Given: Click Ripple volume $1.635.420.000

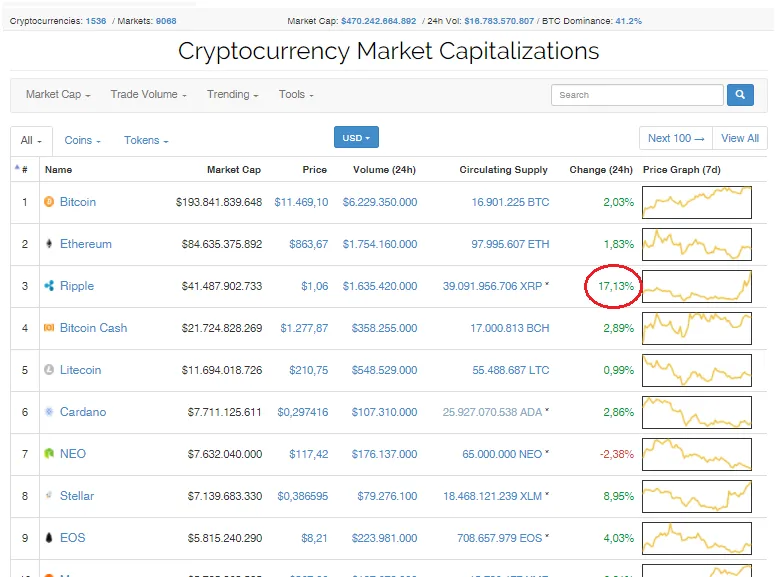Looking at the screenshot, I should tap(380, 286).
